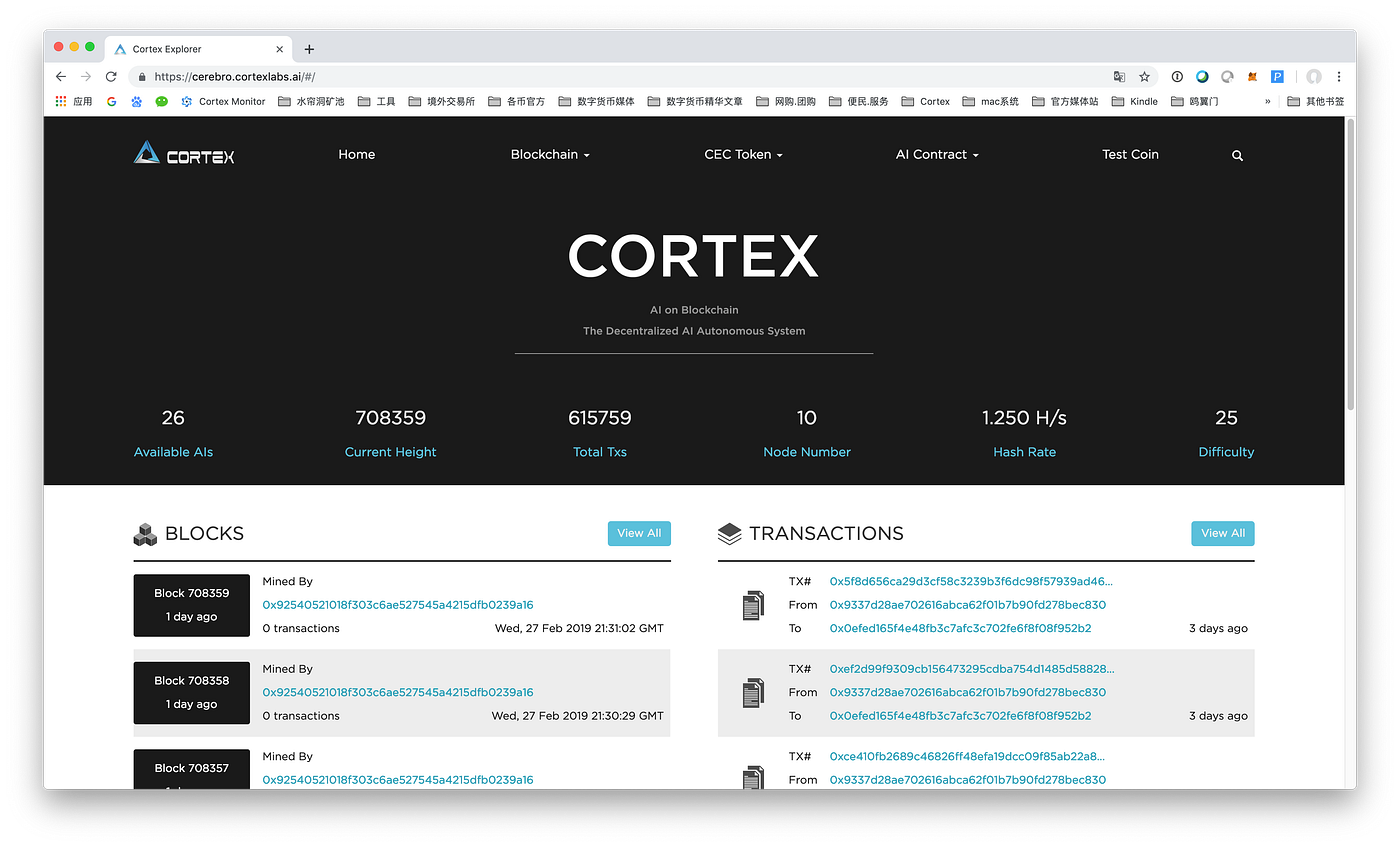The width and height of the screenshot is (1400, 847).
Task: Click the blue P extension icon
Action: (1277, 76)
